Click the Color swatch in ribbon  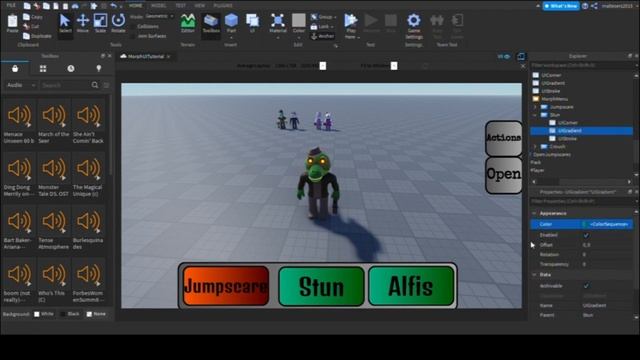point(298,20)
